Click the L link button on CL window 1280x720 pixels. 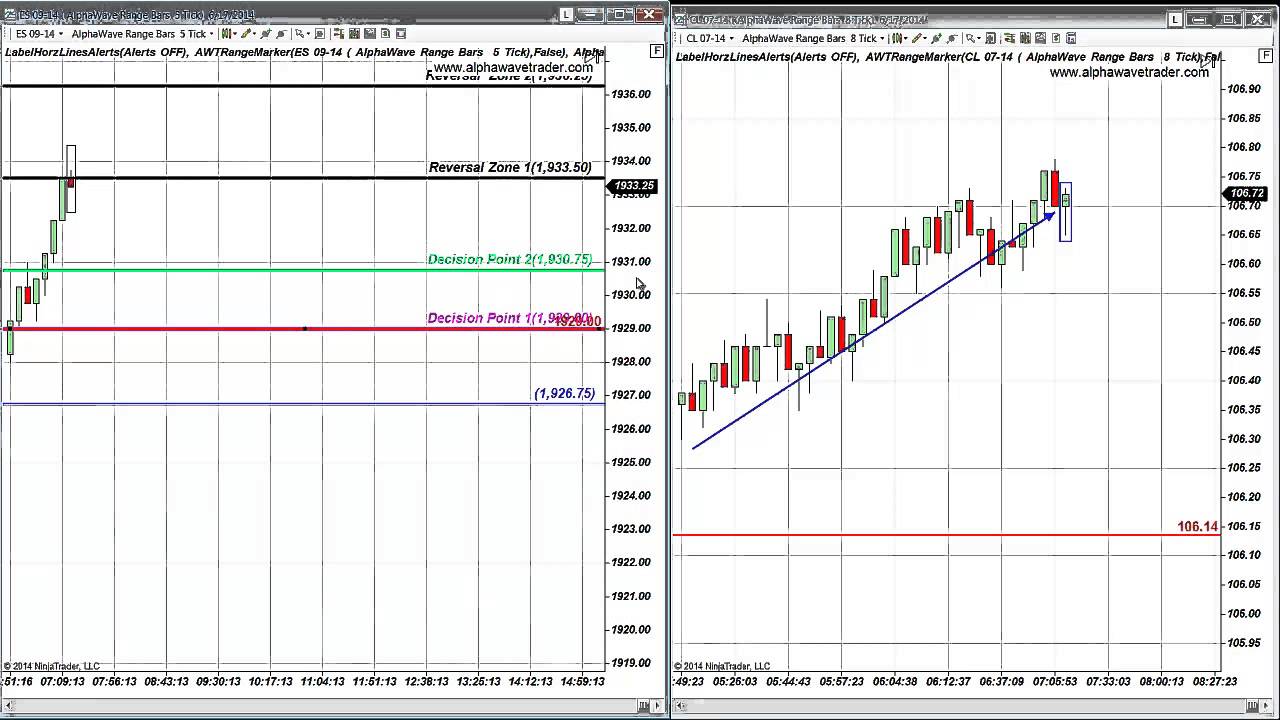(x=1175, y=19)
